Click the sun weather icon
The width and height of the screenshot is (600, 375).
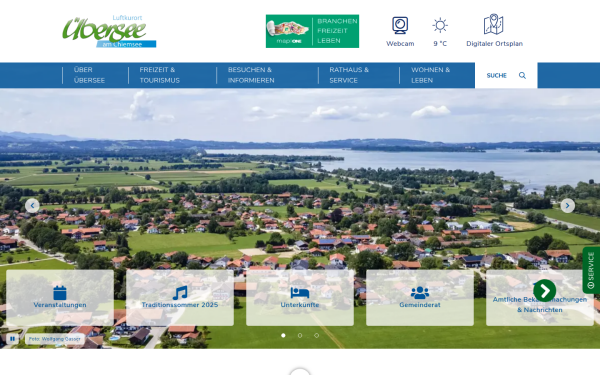(440, 25)
